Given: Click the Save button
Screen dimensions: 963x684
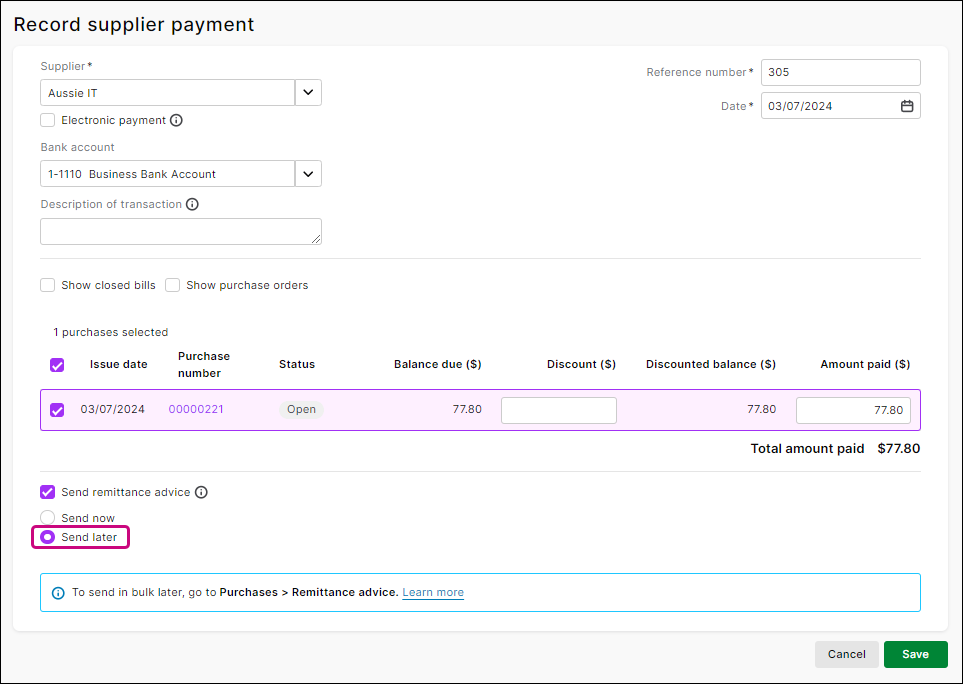Looking at the screenshot, I should tap(915, 654).
